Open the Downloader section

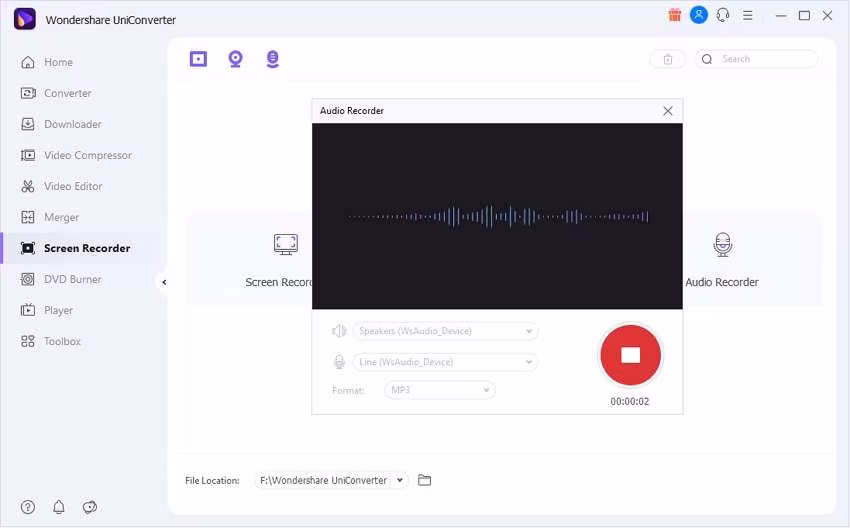pos(61,124)
